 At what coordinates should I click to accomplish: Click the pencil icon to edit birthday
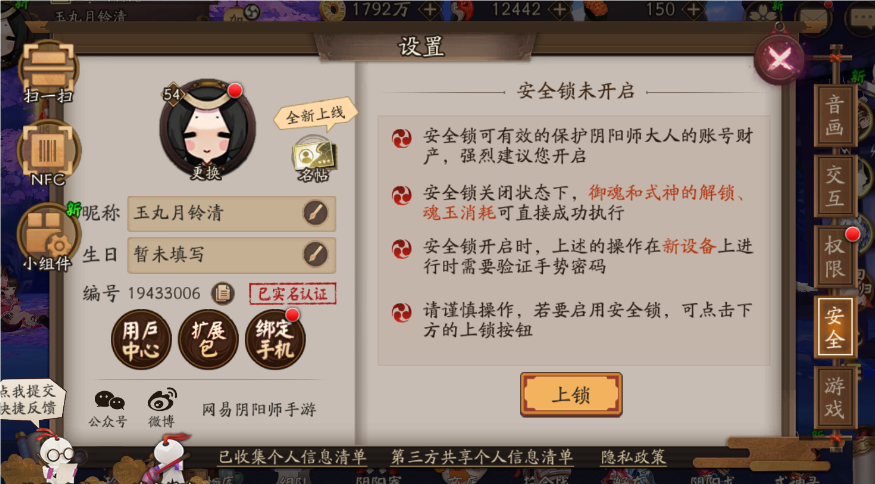[315, 255]
